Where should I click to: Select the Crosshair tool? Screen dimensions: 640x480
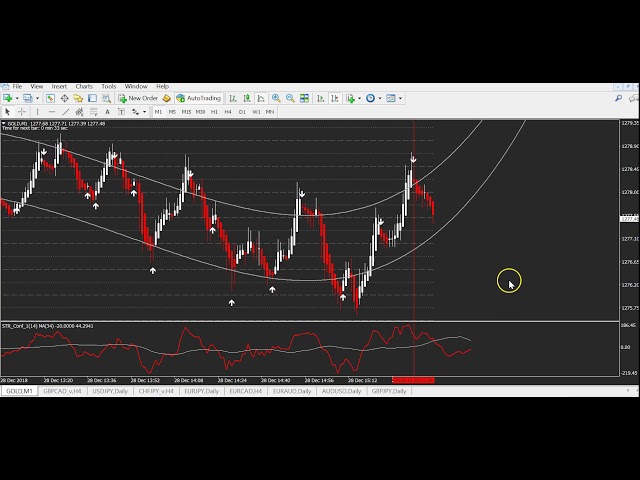(22, 112)
